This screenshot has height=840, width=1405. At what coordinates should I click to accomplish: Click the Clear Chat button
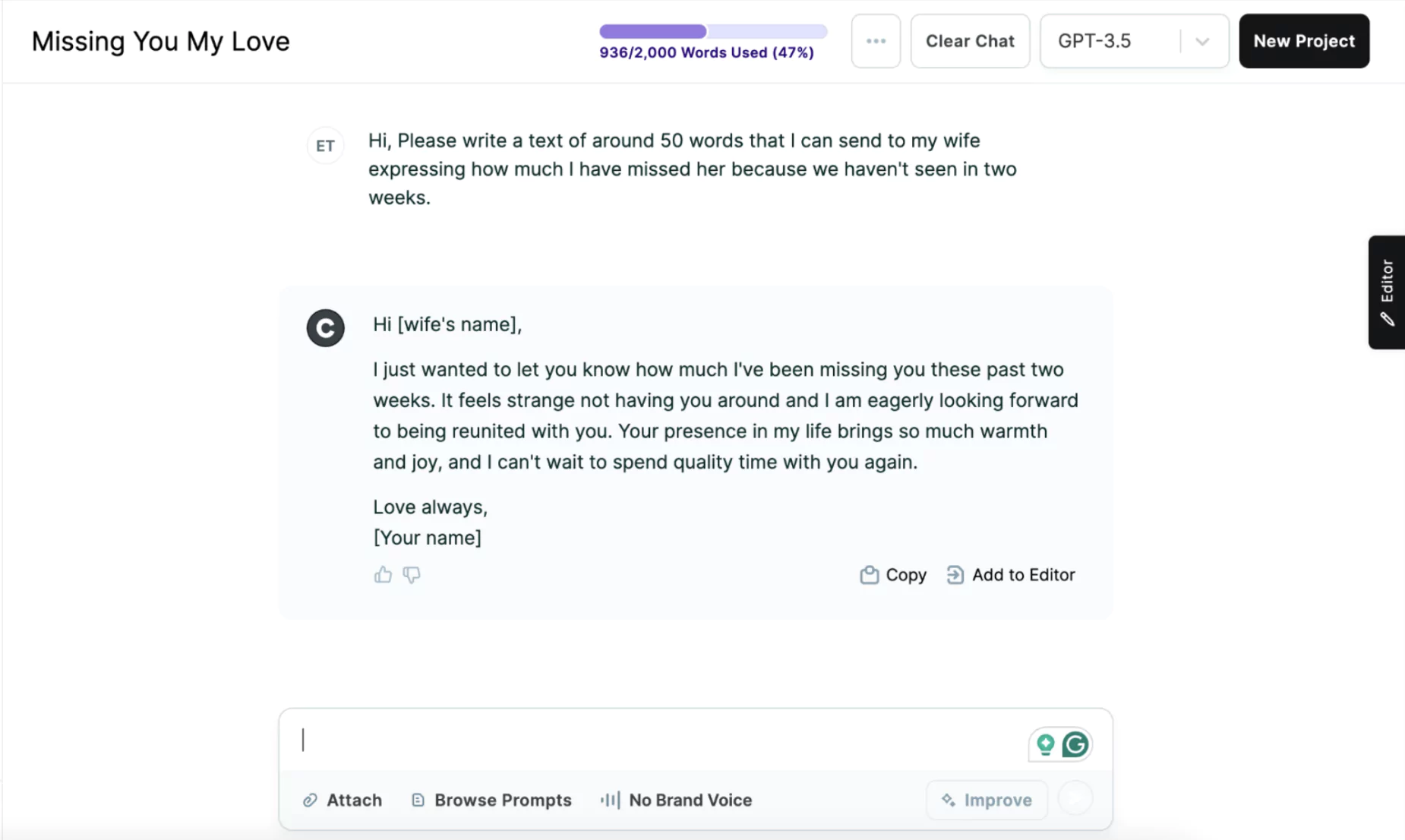point(970,41)
